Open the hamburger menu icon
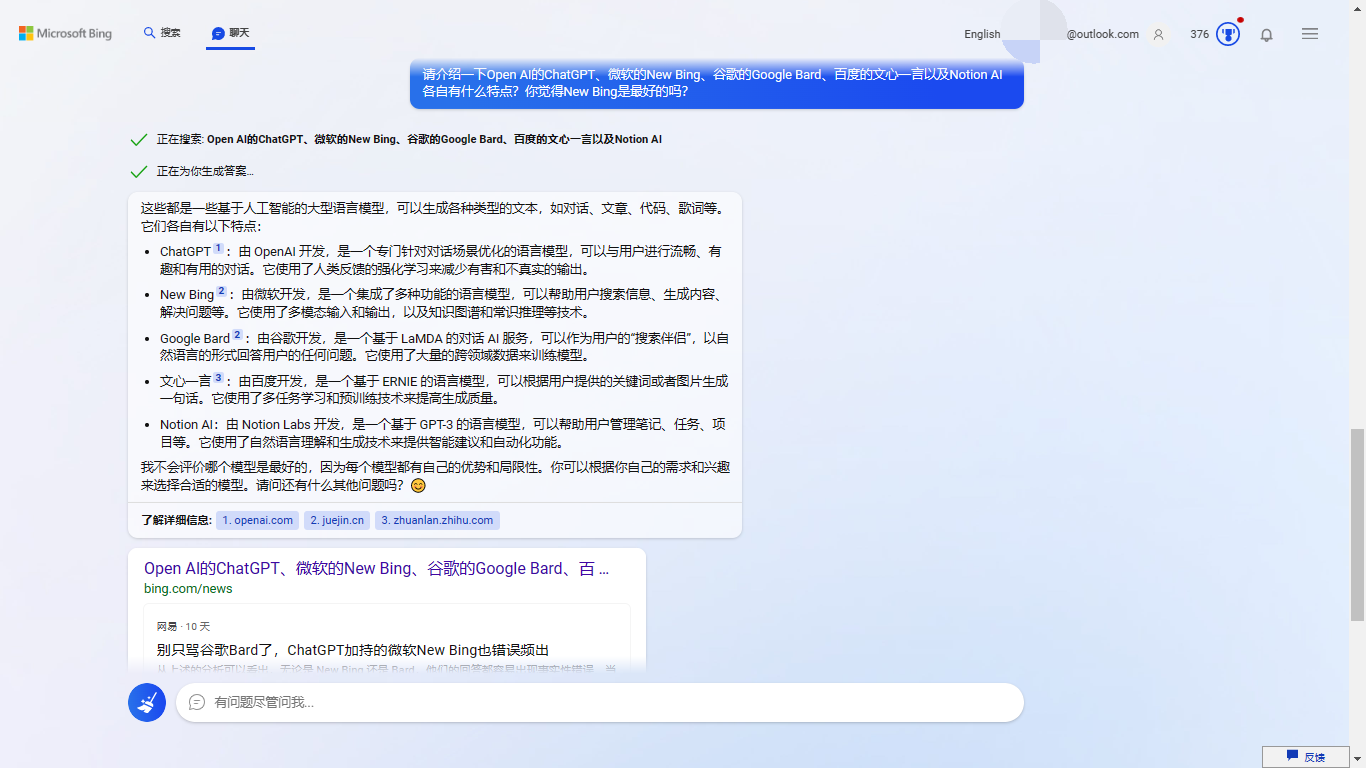 (1310, 34)
